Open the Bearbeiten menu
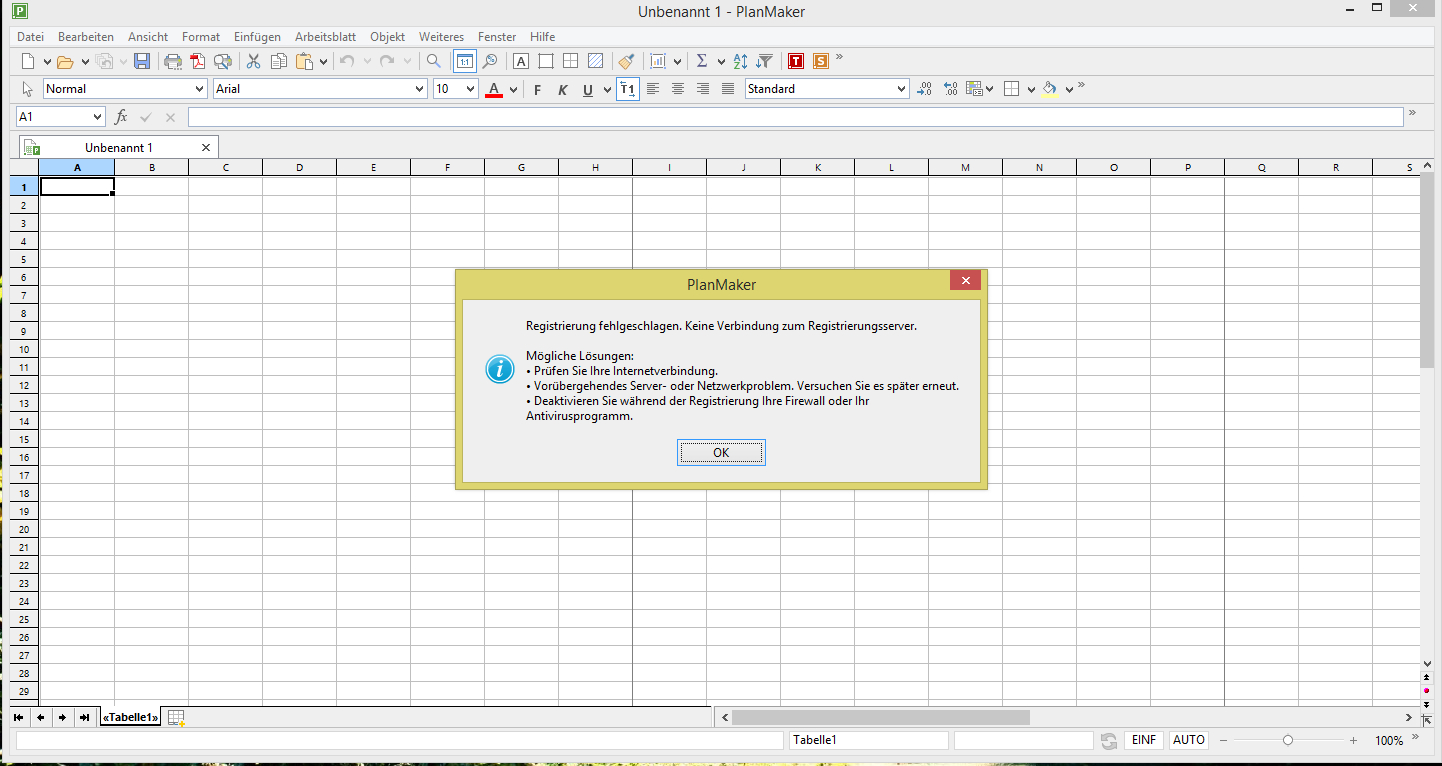Image resolution: width=1442 pixels, height=766 pixels. (86, 37)
